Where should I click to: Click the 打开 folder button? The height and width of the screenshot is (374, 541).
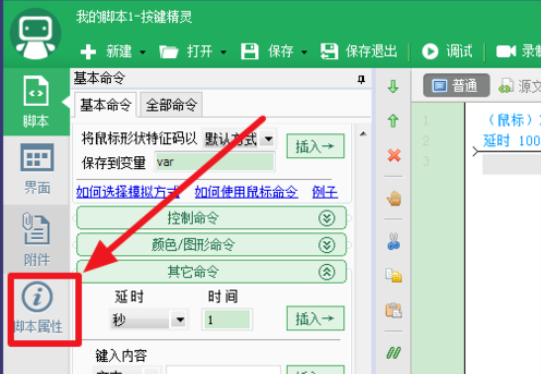click(x=186, y=52)
